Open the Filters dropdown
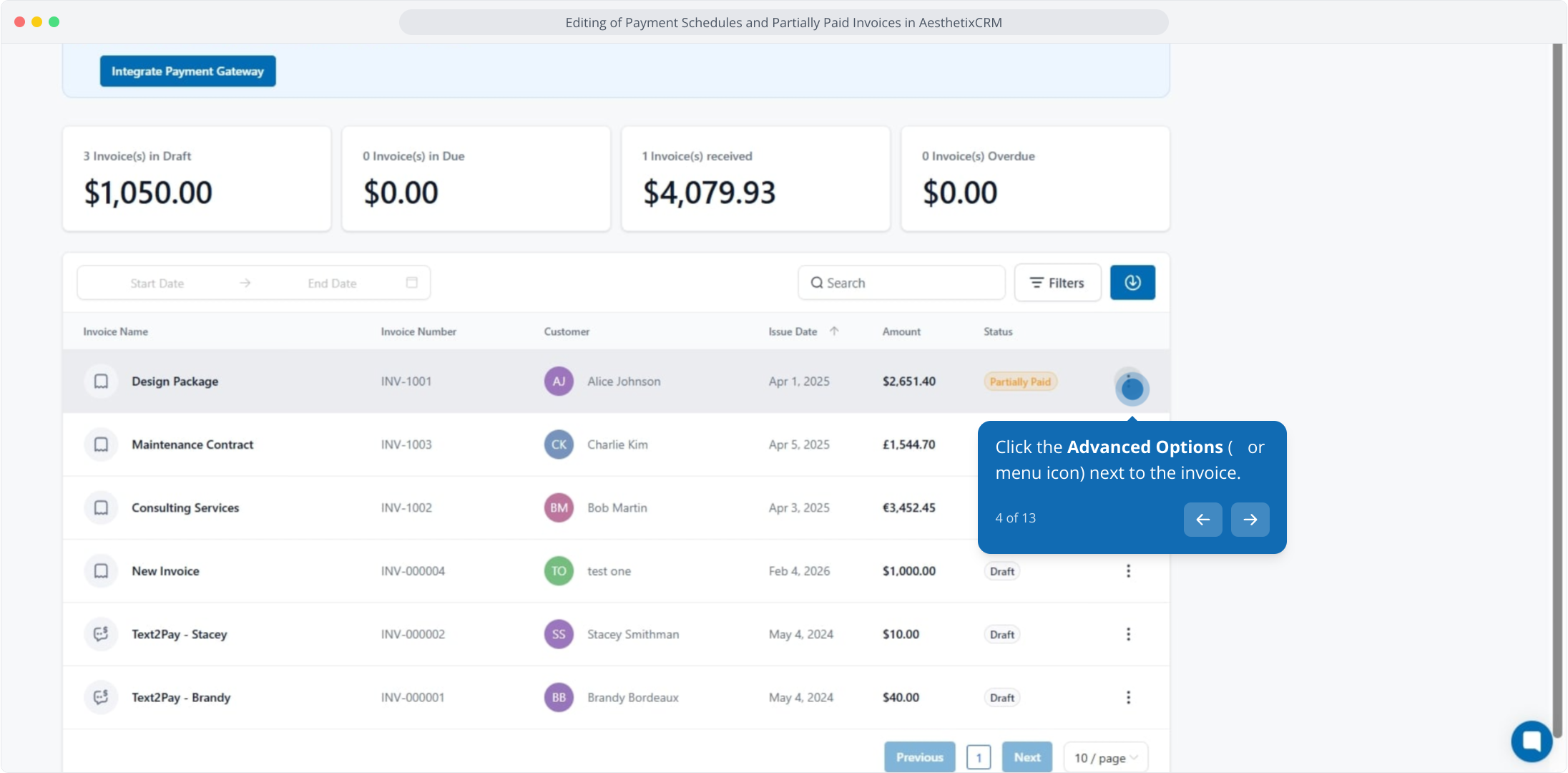The width and height of the screenshot is (1568, 773). click(x=1057, y=283)
